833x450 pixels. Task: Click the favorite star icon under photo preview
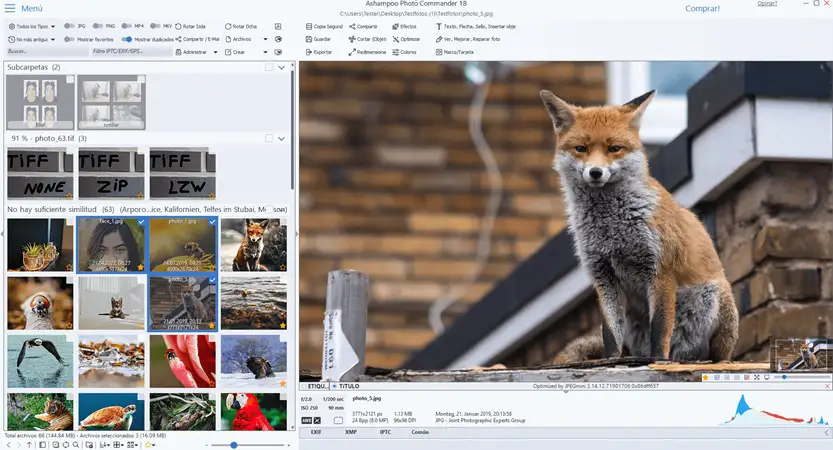point(706,377)
